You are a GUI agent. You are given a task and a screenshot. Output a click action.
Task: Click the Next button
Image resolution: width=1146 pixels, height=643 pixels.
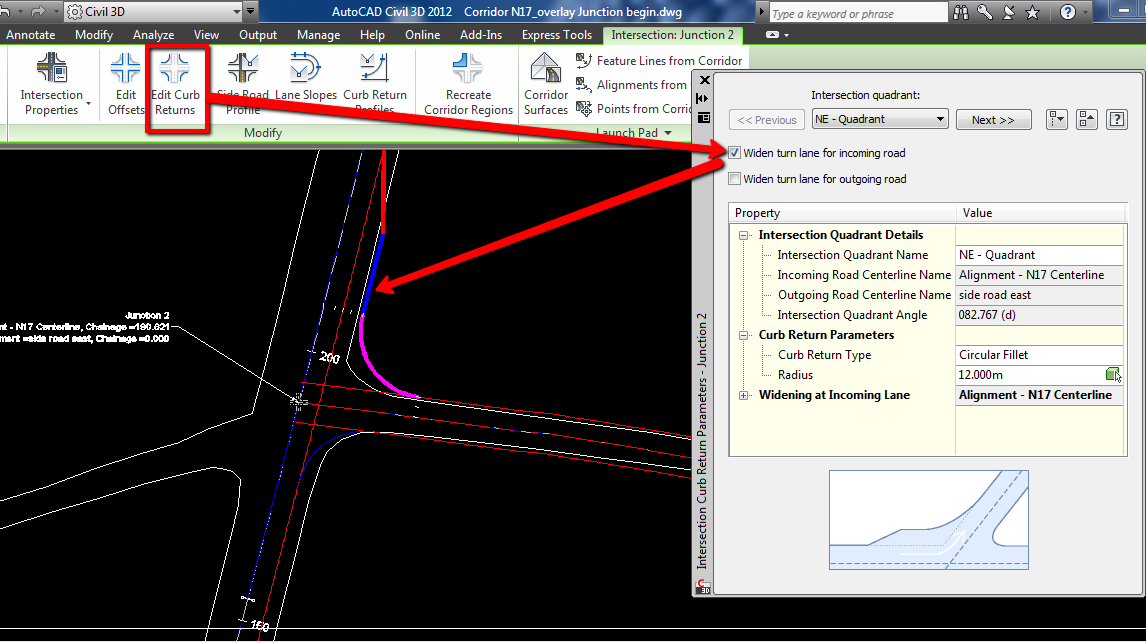coord(993,119)
